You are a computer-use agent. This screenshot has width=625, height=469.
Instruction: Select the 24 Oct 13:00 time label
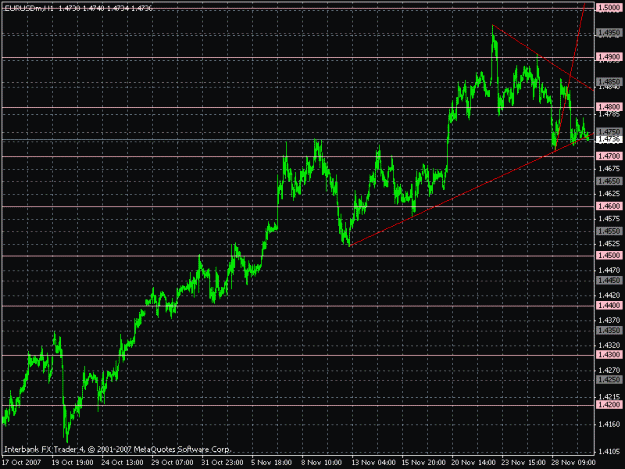click(122, 463)
